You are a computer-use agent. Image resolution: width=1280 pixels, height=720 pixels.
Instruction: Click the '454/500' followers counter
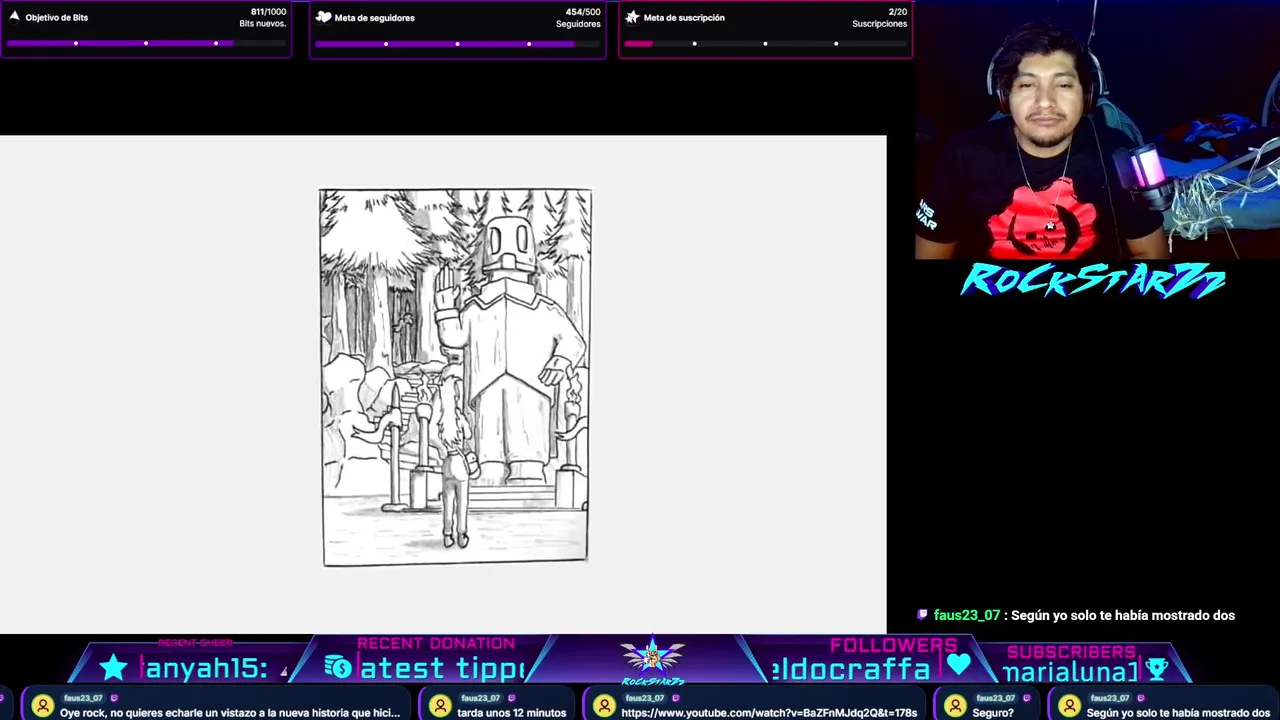pyautogui.click(x=583, y=12)
